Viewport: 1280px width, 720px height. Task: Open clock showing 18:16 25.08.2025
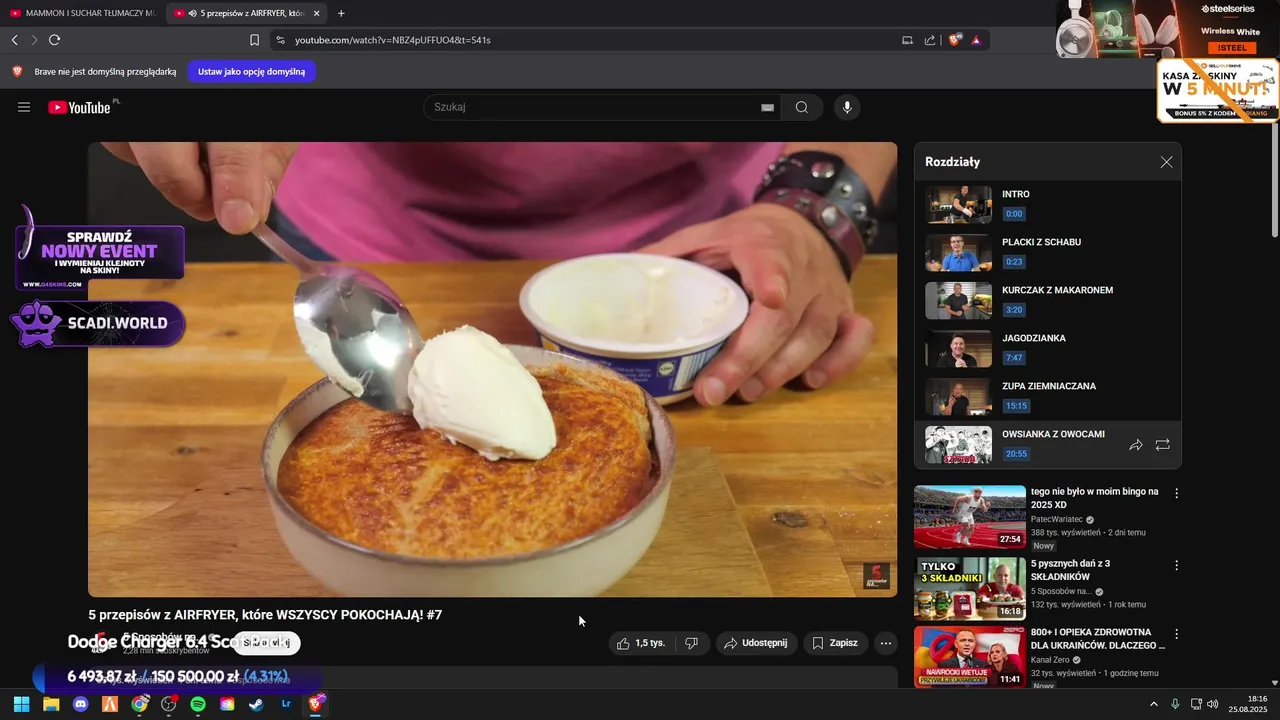point(1249,704)
